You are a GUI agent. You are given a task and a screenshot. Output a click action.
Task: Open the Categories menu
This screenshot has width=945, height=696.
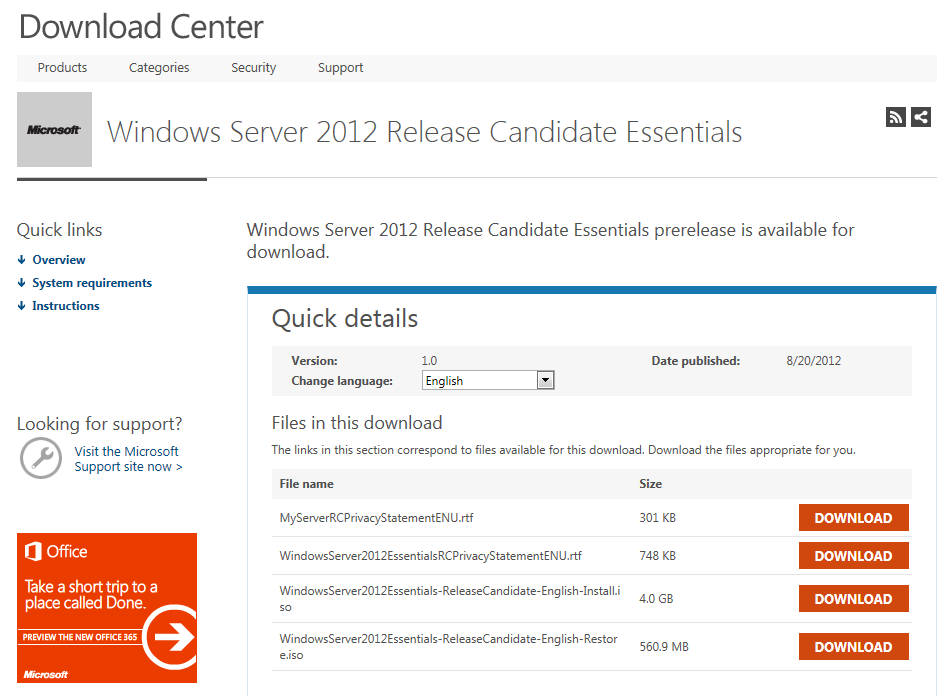coord(158,67)
